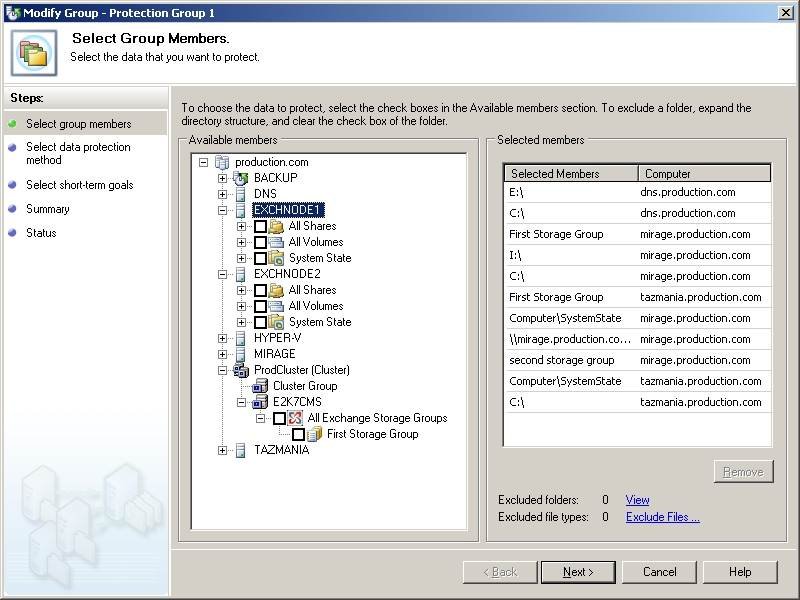Check All Volumes box under EXCHNODE2
The height and width of the screenshot is (600, 800).
[x=260, y=307]
